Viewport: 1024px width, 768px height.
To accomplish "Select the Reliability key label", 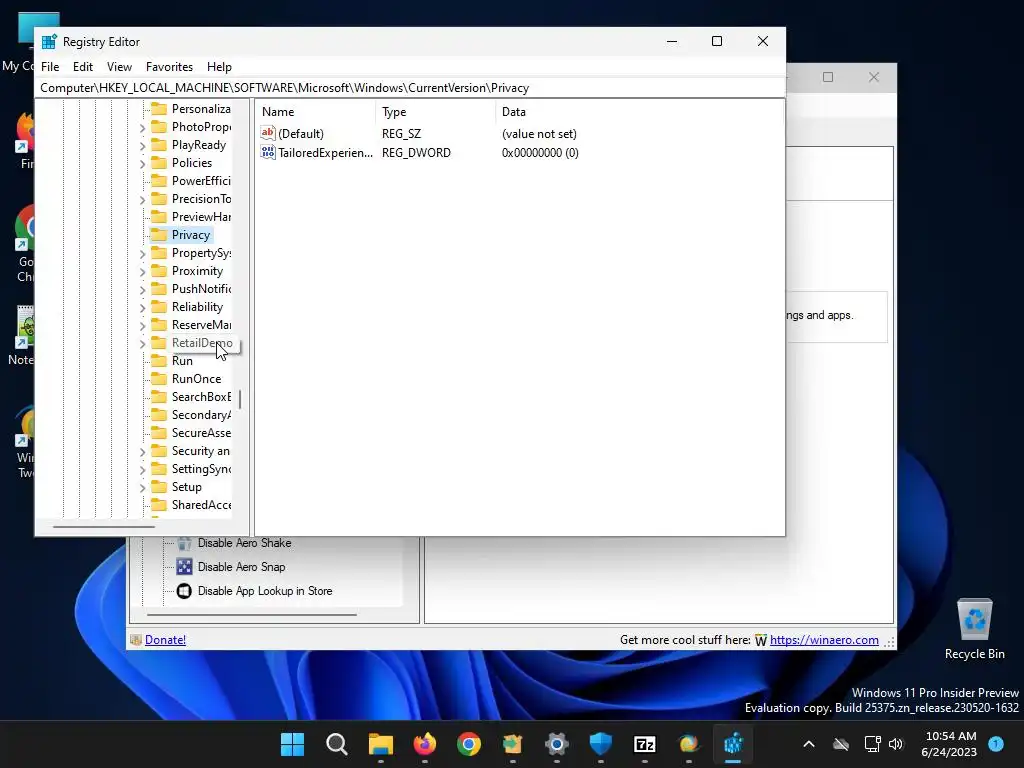I will 197,307.
